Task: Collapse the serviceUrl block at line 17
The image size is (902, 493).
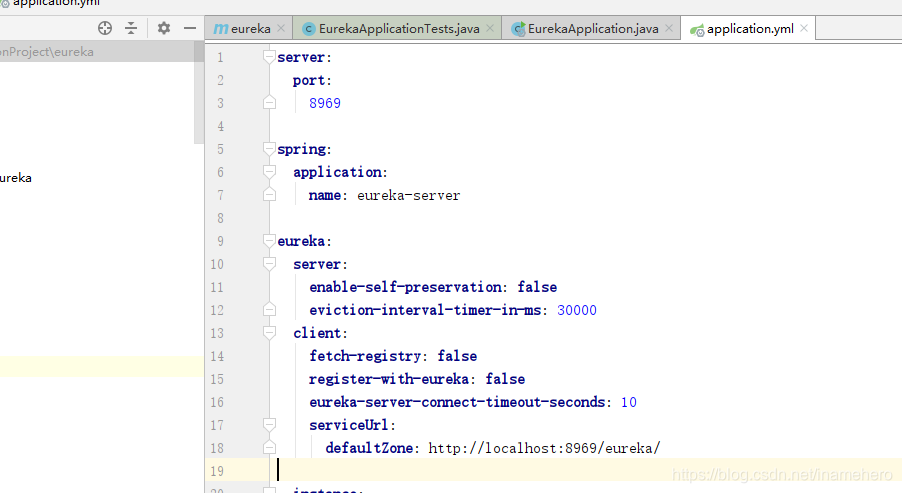Action: pos(269,425)
